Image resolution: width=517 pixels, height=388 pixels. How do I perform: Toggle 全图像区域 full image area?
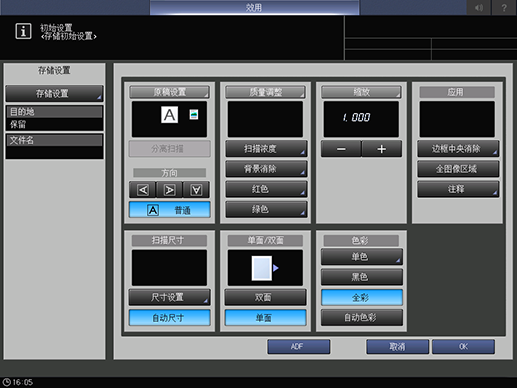coord(458,169)
